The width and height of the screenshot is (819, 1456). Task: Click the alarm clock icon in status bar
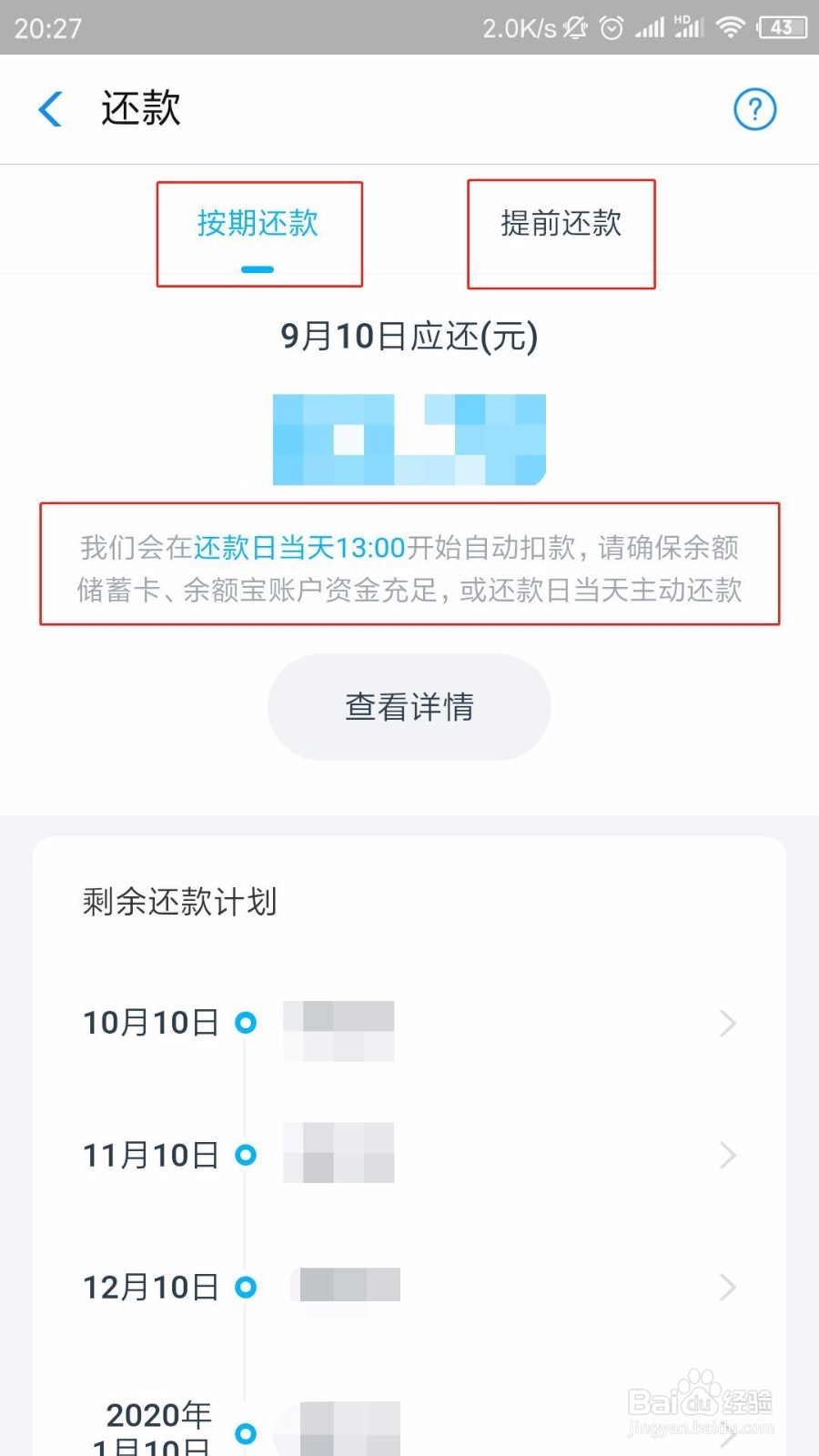pos(612,27)
